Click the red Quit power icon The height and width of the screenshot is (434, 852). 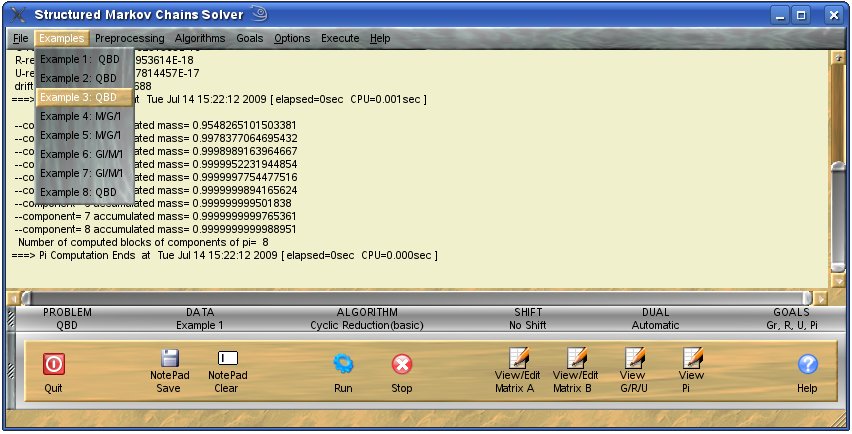coord(53,365)
